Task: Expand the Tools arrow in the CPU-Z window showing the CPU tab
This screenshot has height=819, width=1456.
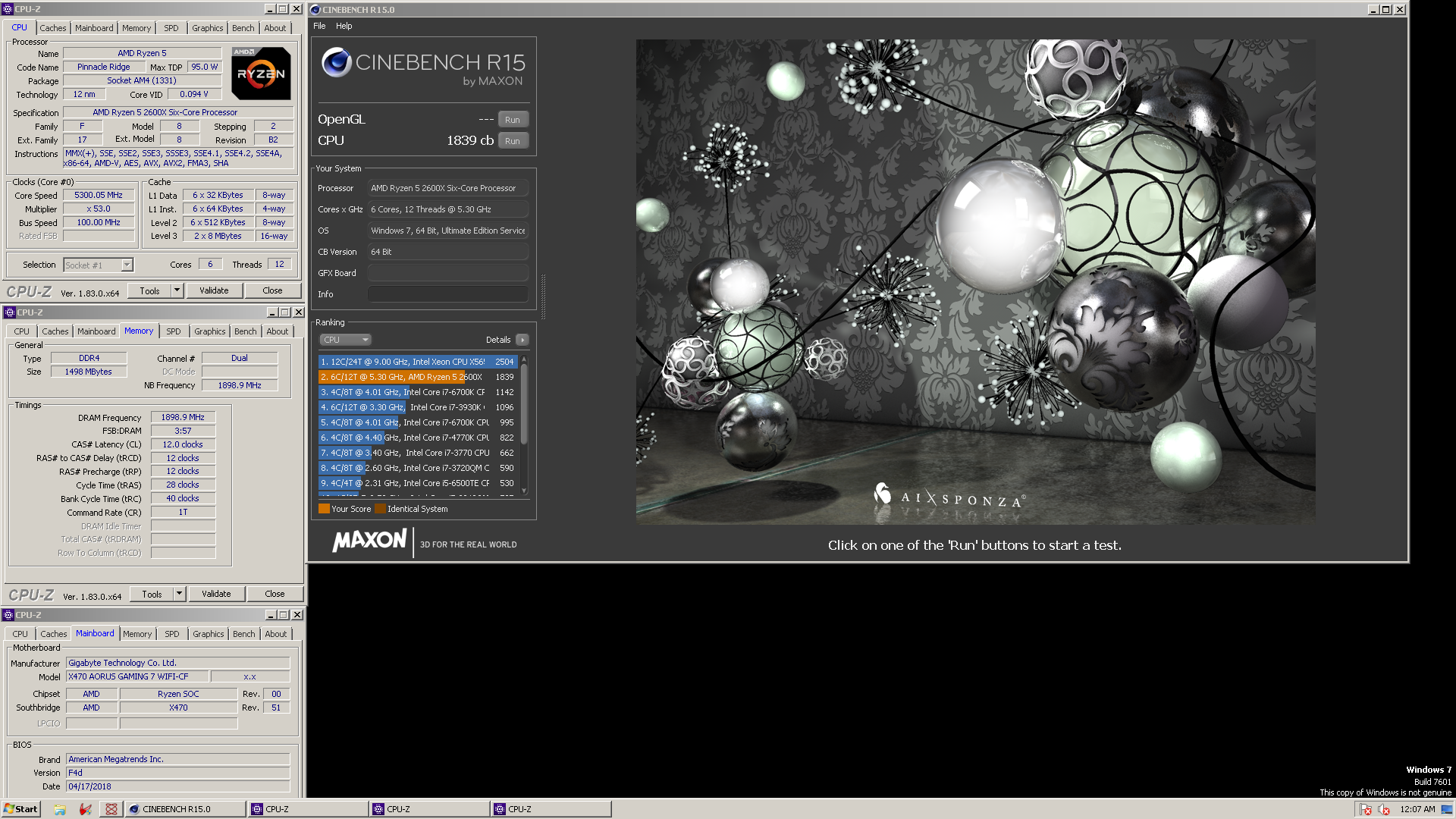Action: click(x=177, y=290)
